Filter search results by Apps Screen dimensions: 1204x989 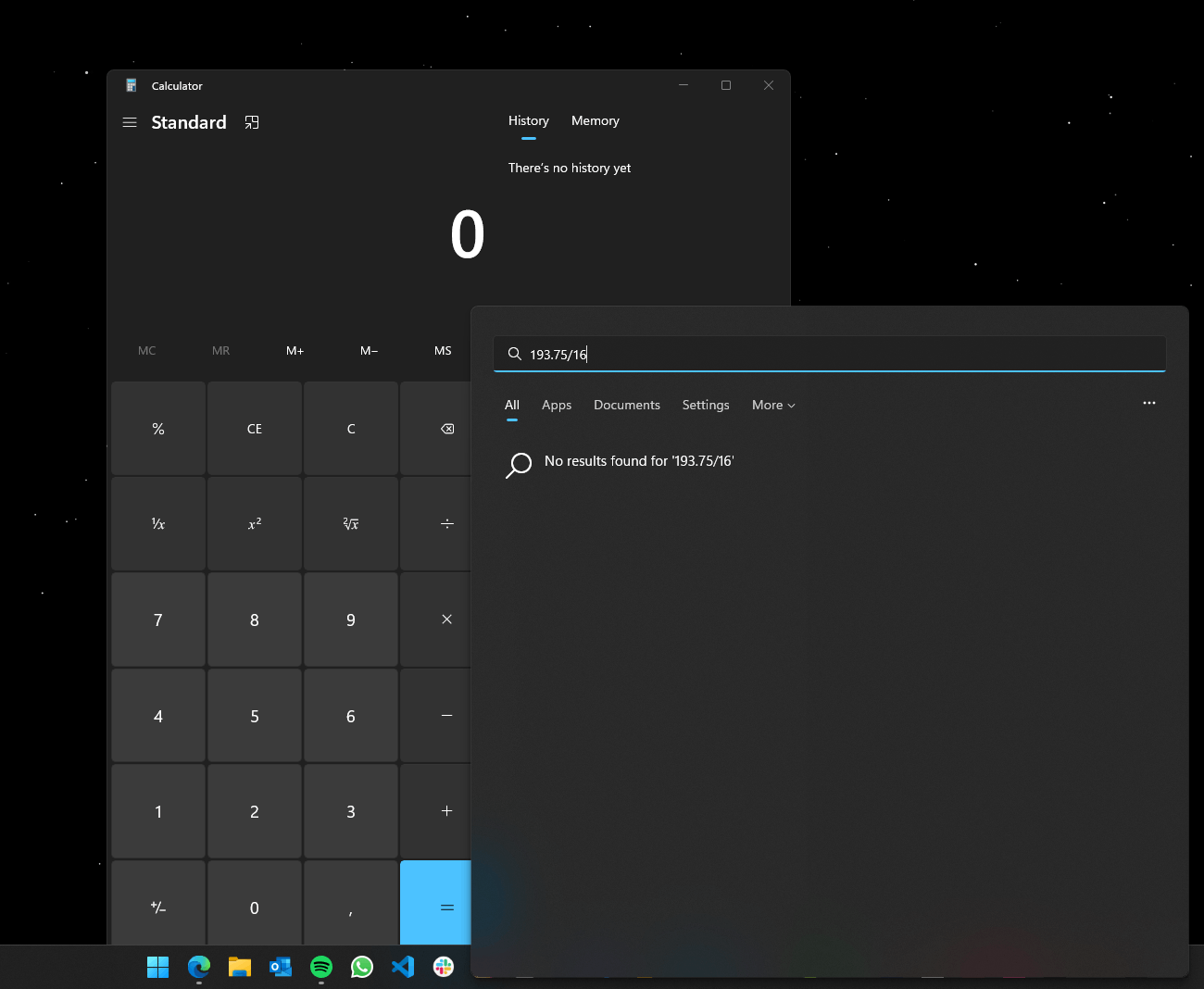557,406
